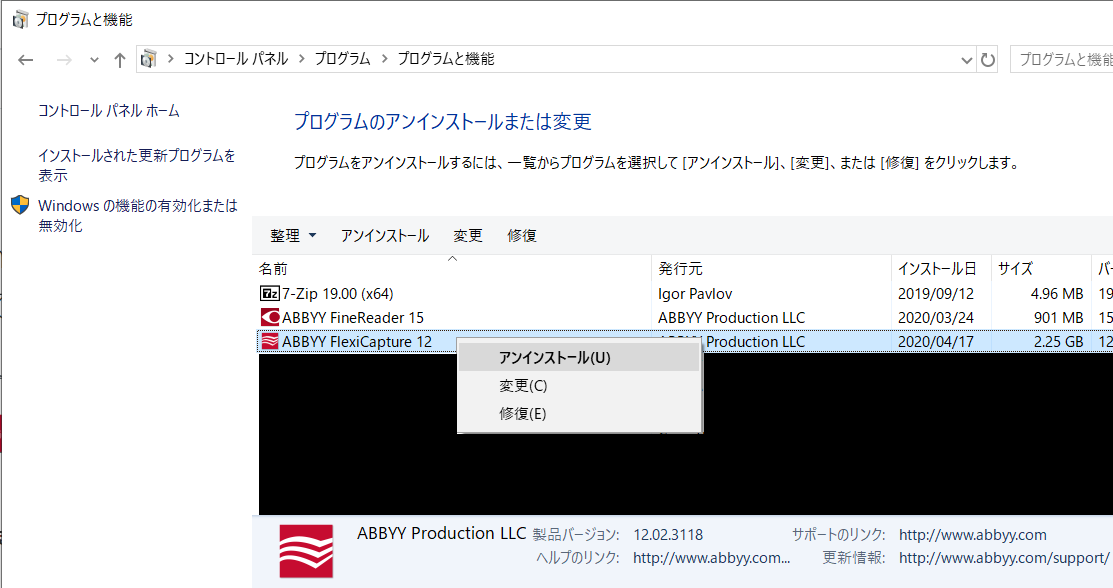Screen dimensions: 1113x588
Task: Click the ABBYY FlexiCapture 12 list icon
Action: click(x=270, y=342)
